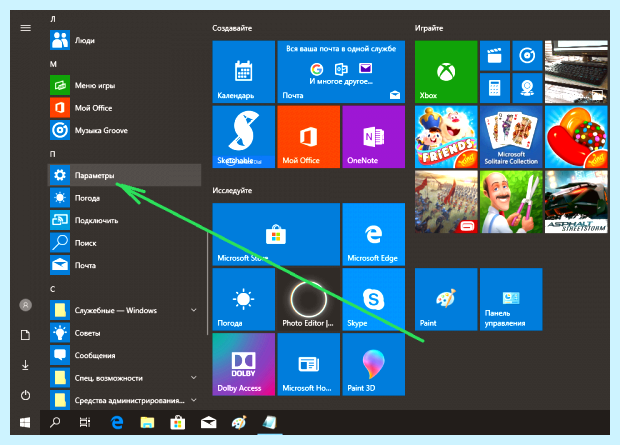Screen dimensions: 620x445
Task: Launch the Microsoft Edge tile
Action: 373,234
